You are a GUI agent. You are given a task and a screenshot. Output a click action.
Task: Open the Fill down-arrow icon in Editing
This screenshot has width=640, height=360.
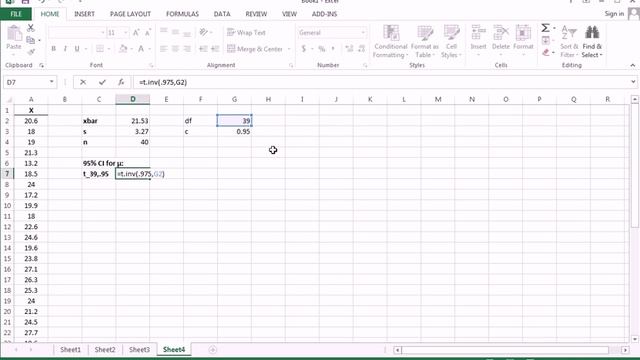point(546,40)
